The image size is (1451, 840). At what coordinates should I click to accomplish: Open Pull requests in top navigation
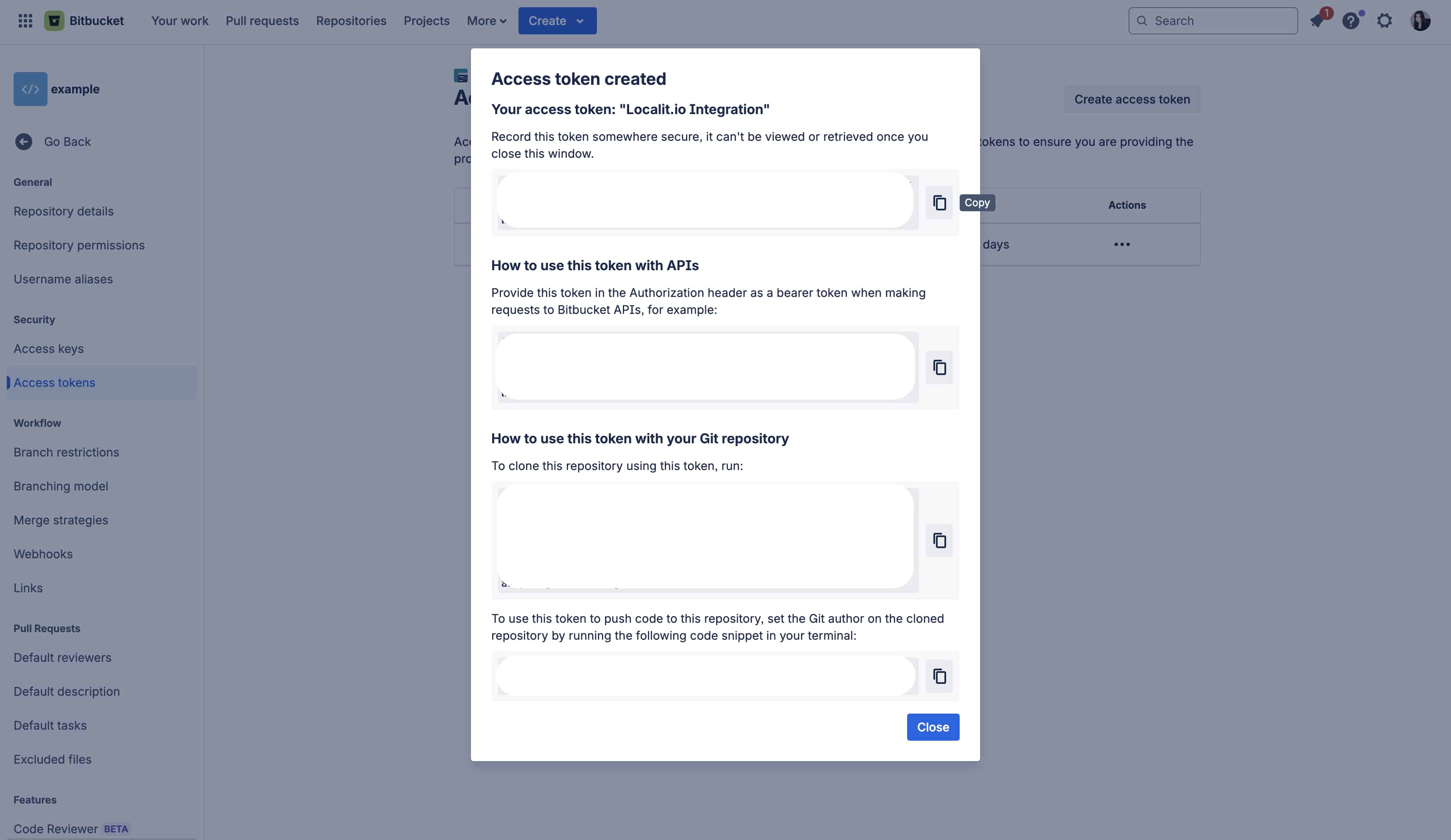click(262, 21)
